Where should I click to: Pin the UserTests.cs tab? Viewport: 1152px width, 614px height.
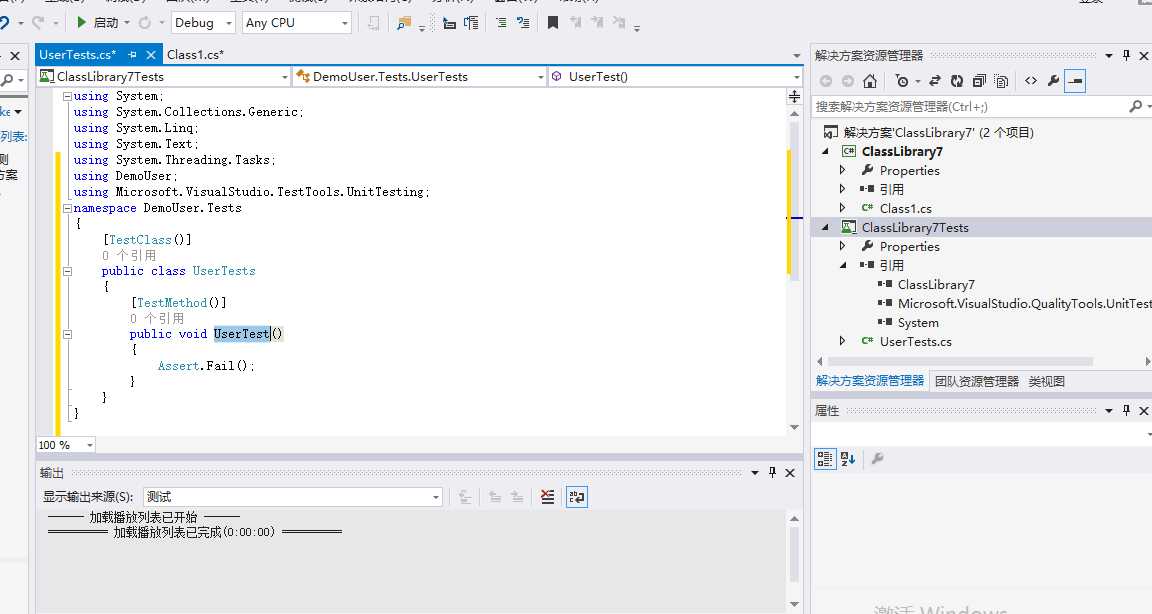pos(132,55)
